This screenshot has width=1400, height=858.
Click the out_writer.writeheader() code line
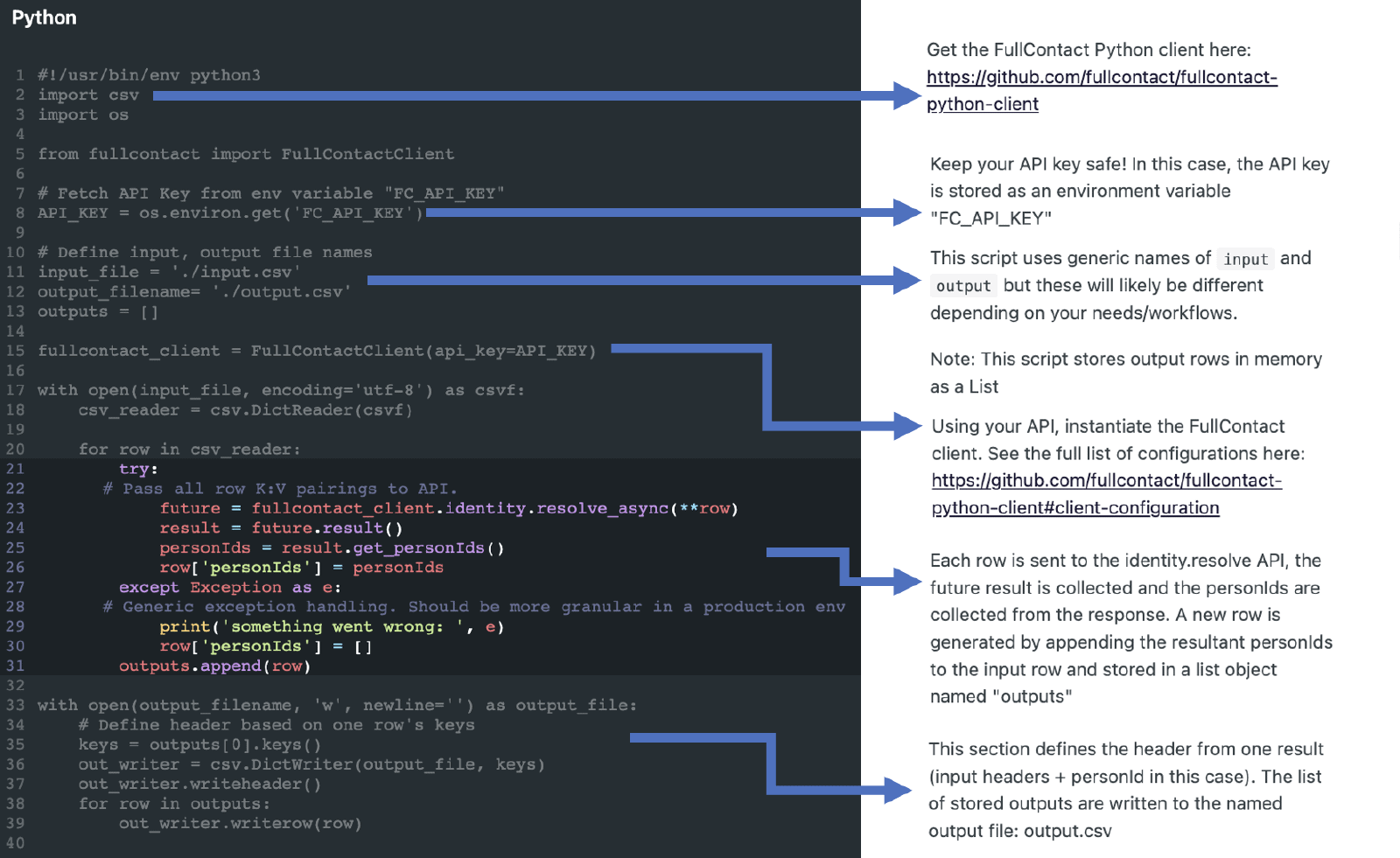click(x=199, y=784)
